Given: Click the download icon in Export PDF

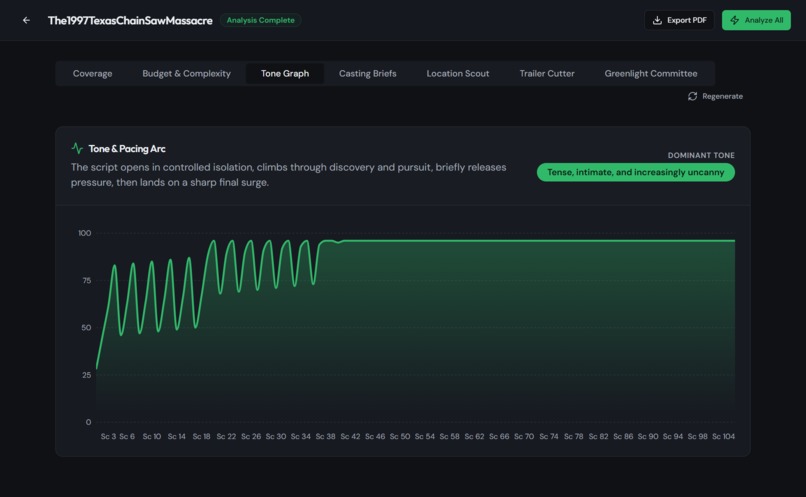Looking at the screenshot, I should 657,20.
